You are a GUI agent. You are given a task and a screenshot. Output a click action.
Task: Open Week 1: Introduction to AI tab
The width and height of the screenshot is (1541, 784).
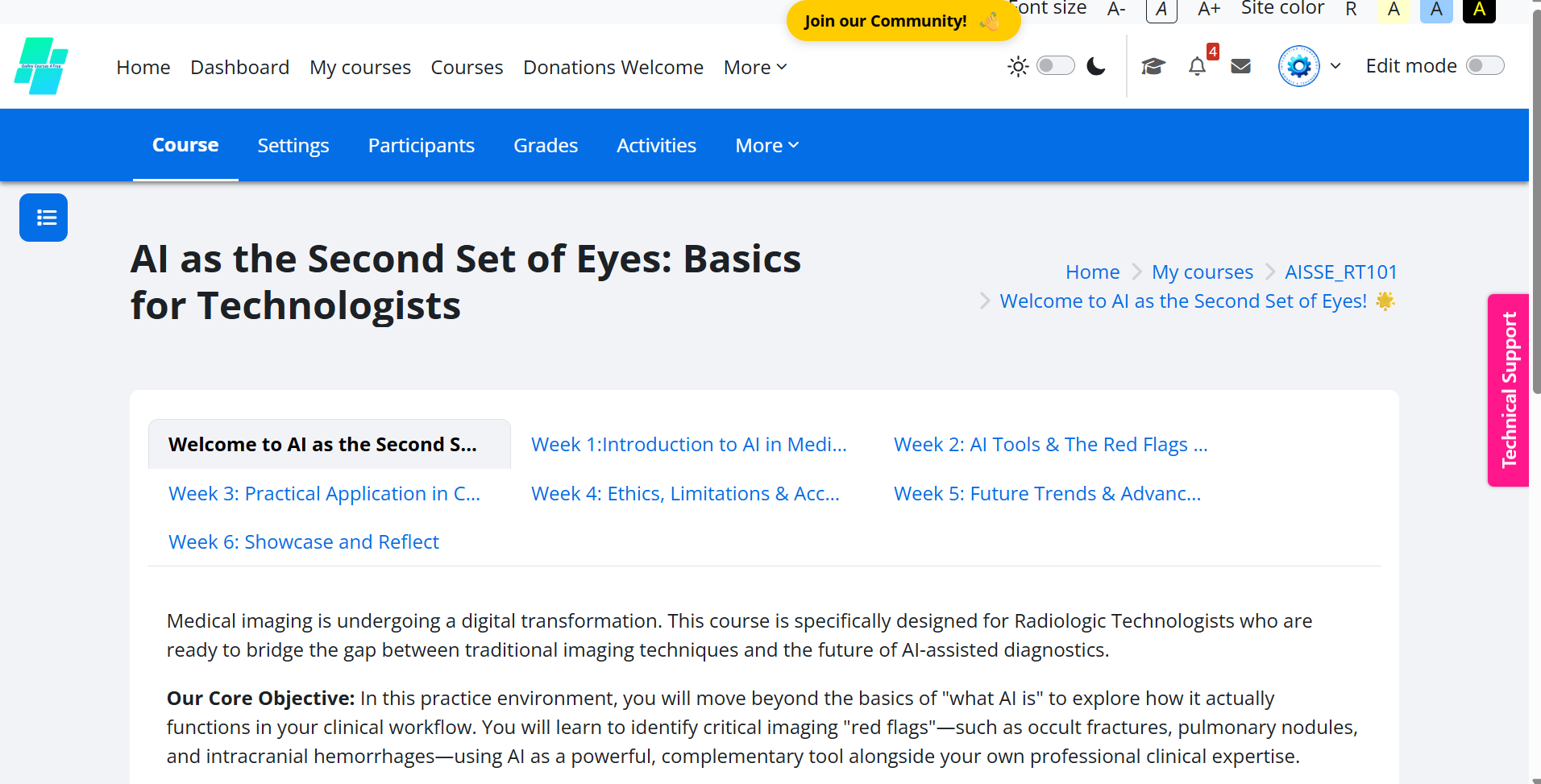point(689,444)
